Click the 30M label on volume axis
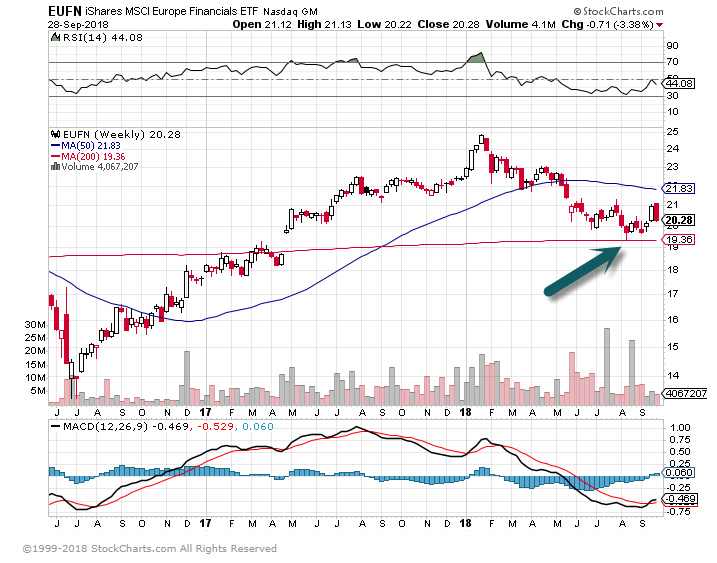Screen dimensions: 717x563 35,324
